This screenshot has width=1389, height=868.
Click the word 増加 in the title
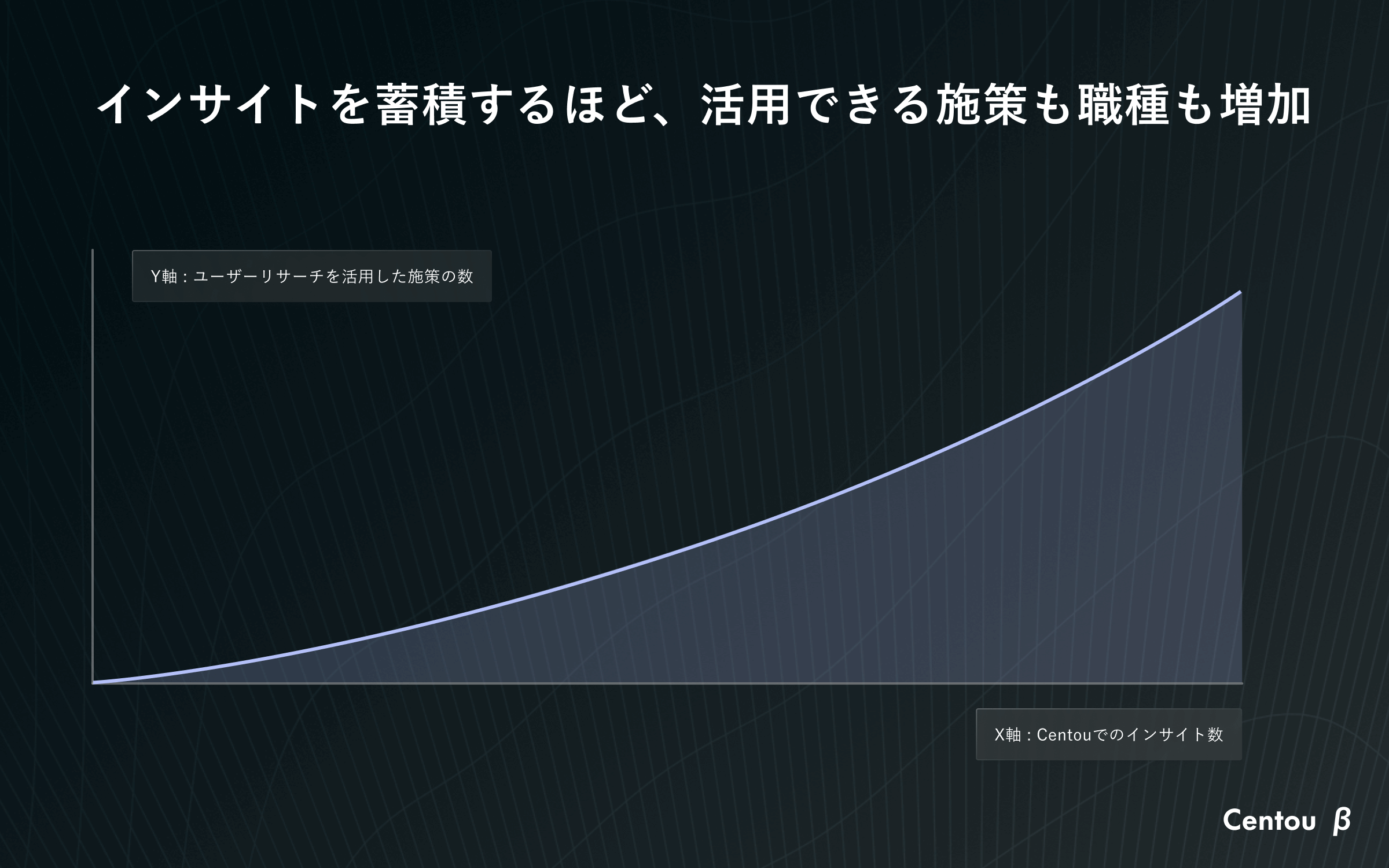(1265, 105)
